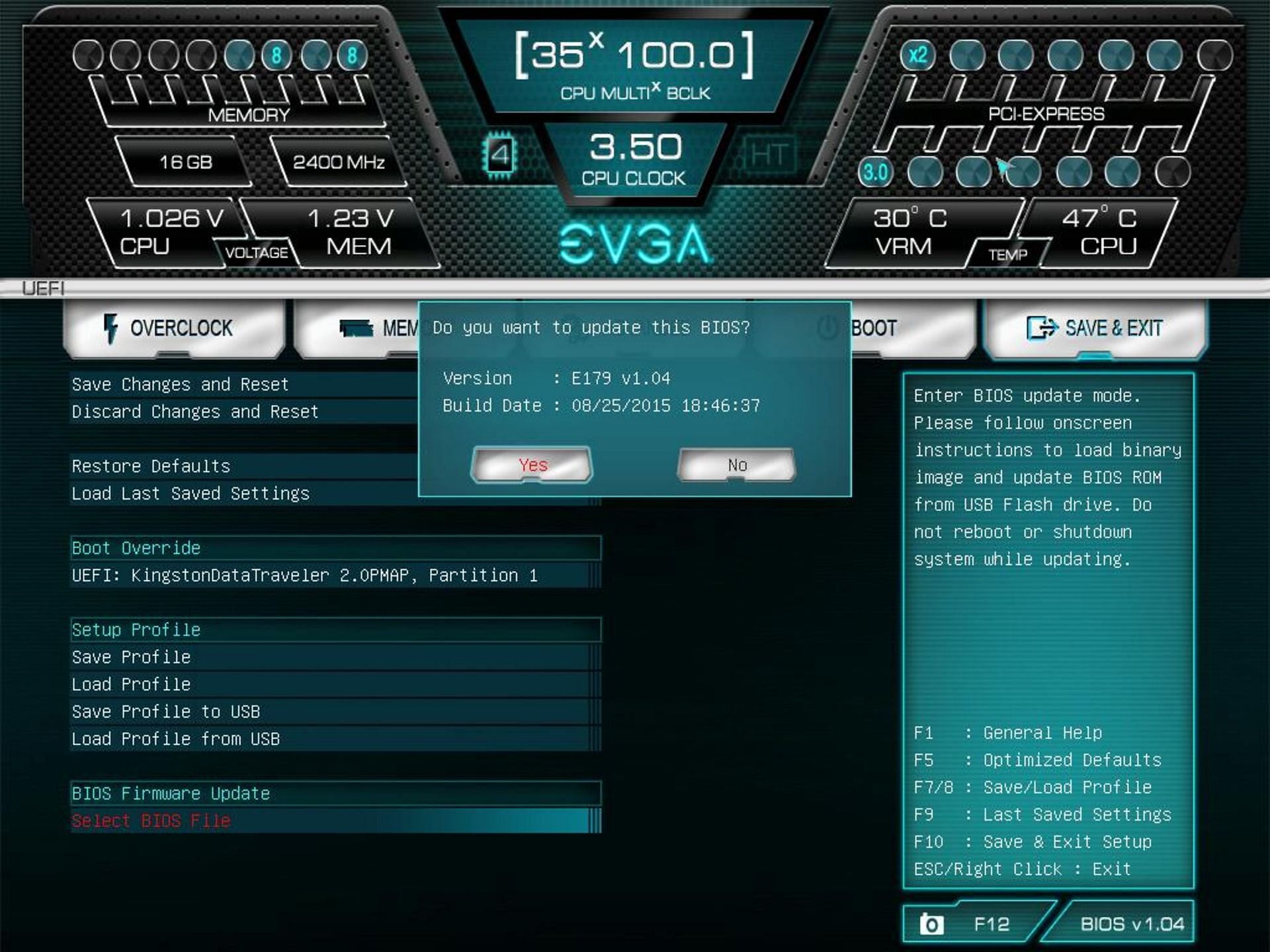The width and height of the screenshot is (1270, 952).
Task: Click the 16 GB memory size readout
Action: pos(185,162)
